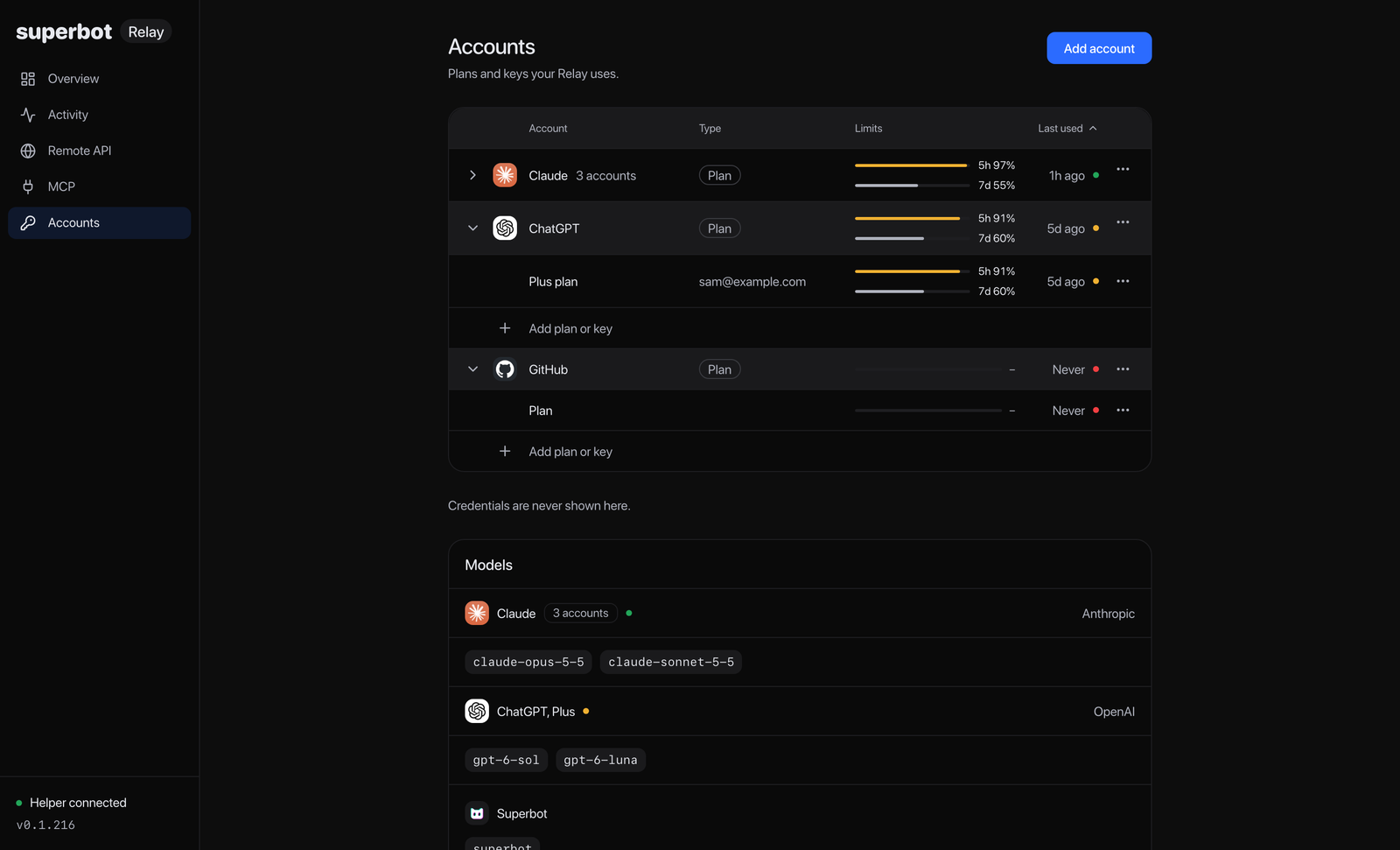Click Add plan or key under ChatGPT
The height and width of the screenshot is (850, 1400).
(570, 328)
